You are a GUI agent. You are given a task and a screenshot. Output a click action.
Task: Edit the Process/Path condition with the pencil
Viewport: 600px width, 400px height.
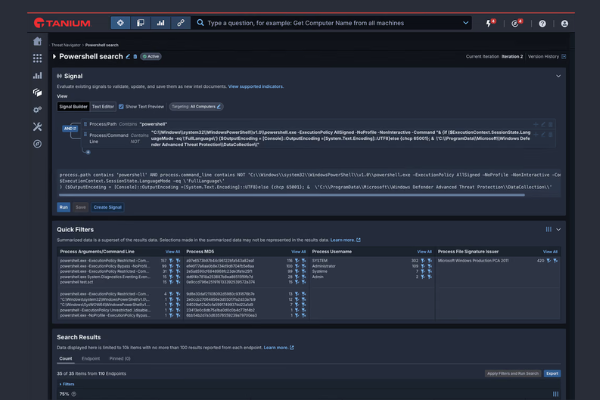tap(543, 124)
